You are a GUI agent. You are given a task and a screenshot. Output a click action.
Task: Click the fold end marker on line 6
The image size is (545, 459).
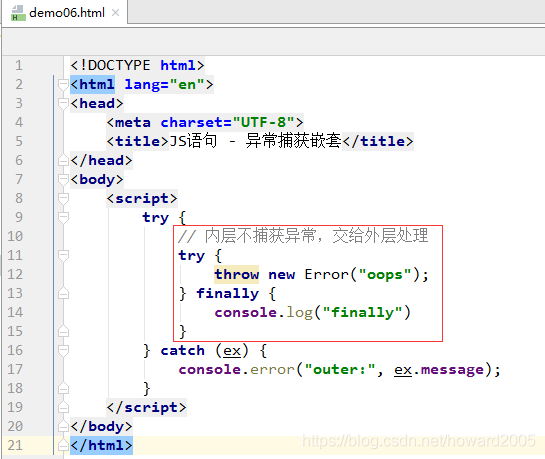(63, 161)
